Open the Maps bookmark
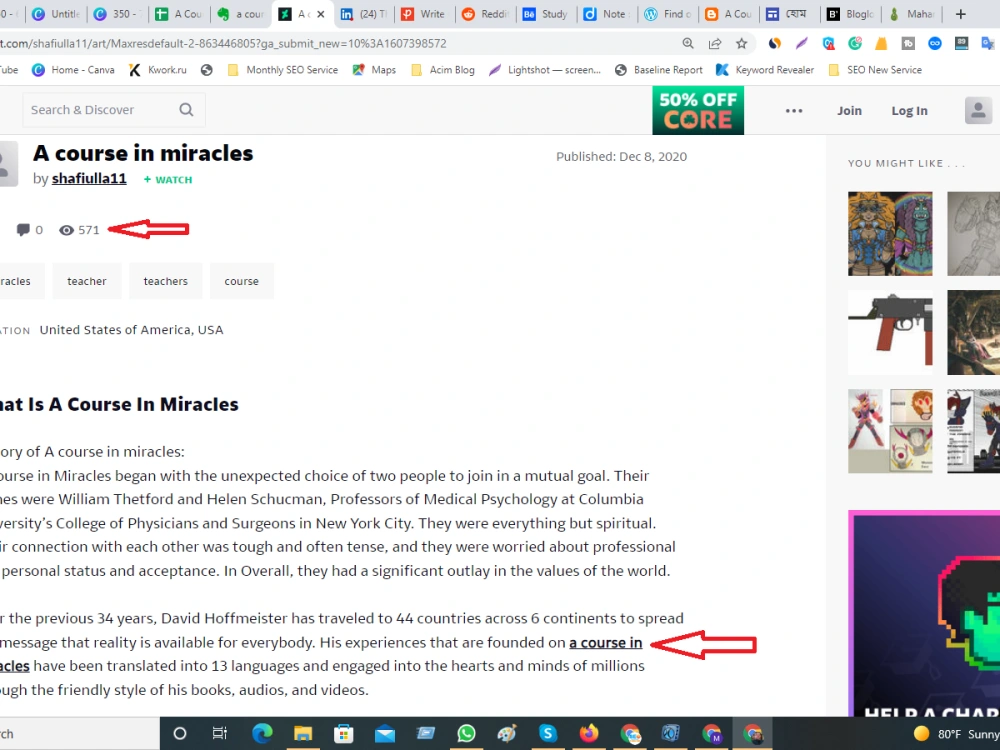1000x750 pixels. [x=374, y=70]
